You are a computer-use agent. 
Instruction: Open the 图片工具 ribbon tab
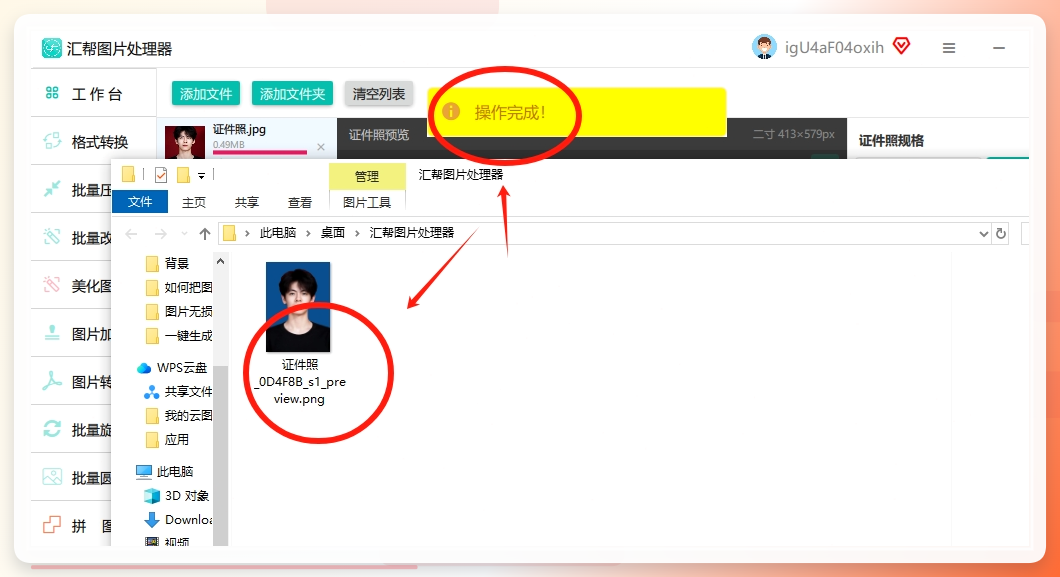pos(367,202)
